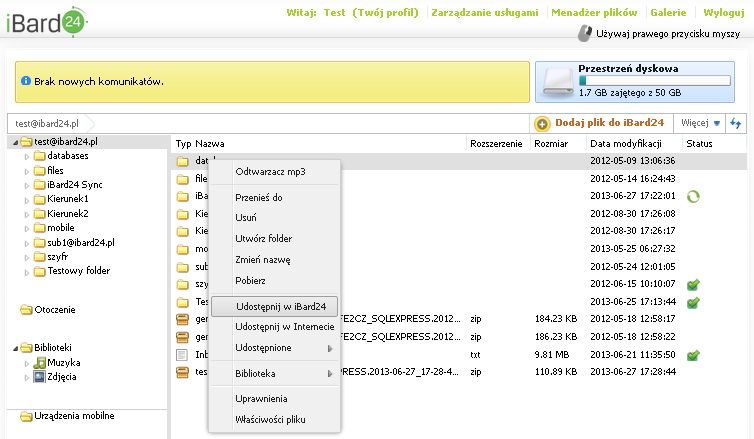This screenshot has width=754, height=439.
Task: Sort by Status column header
Action: tap(699, 144)
